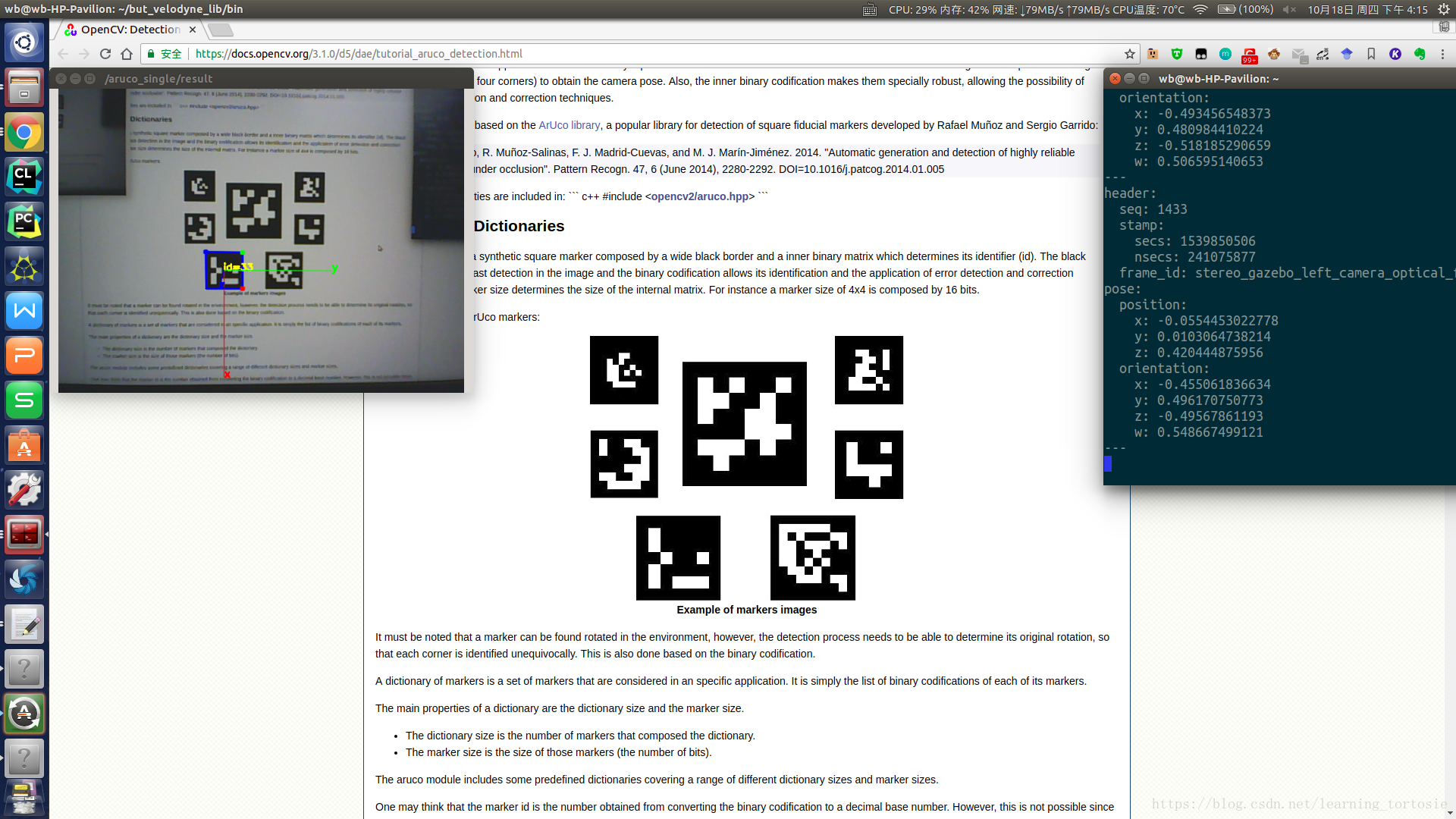Open the keyboard input method indicator
The image size is (1456, 819).
point(870,9)
